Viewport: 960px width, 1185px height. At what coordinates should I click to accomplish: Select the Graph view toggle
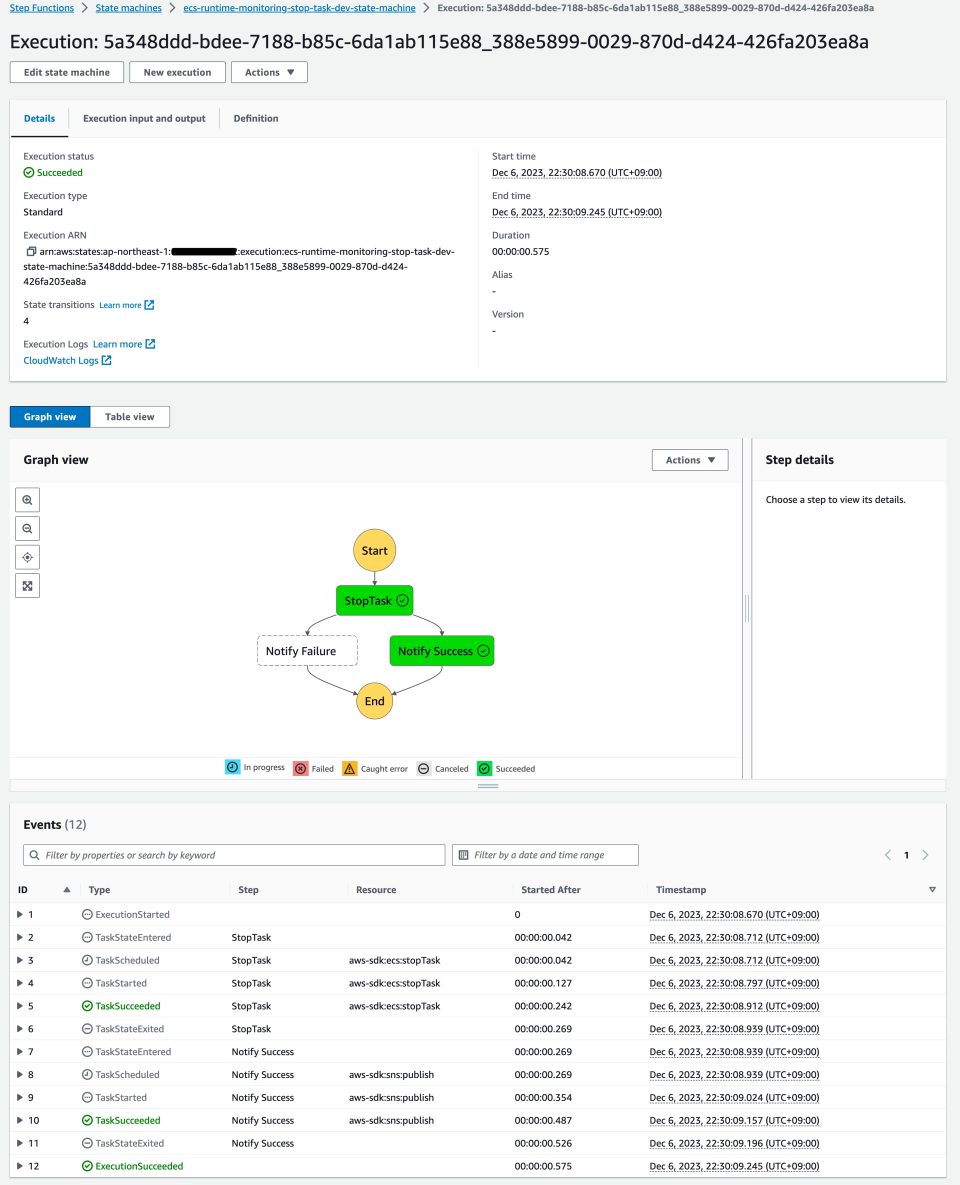[x=48, y=416]
